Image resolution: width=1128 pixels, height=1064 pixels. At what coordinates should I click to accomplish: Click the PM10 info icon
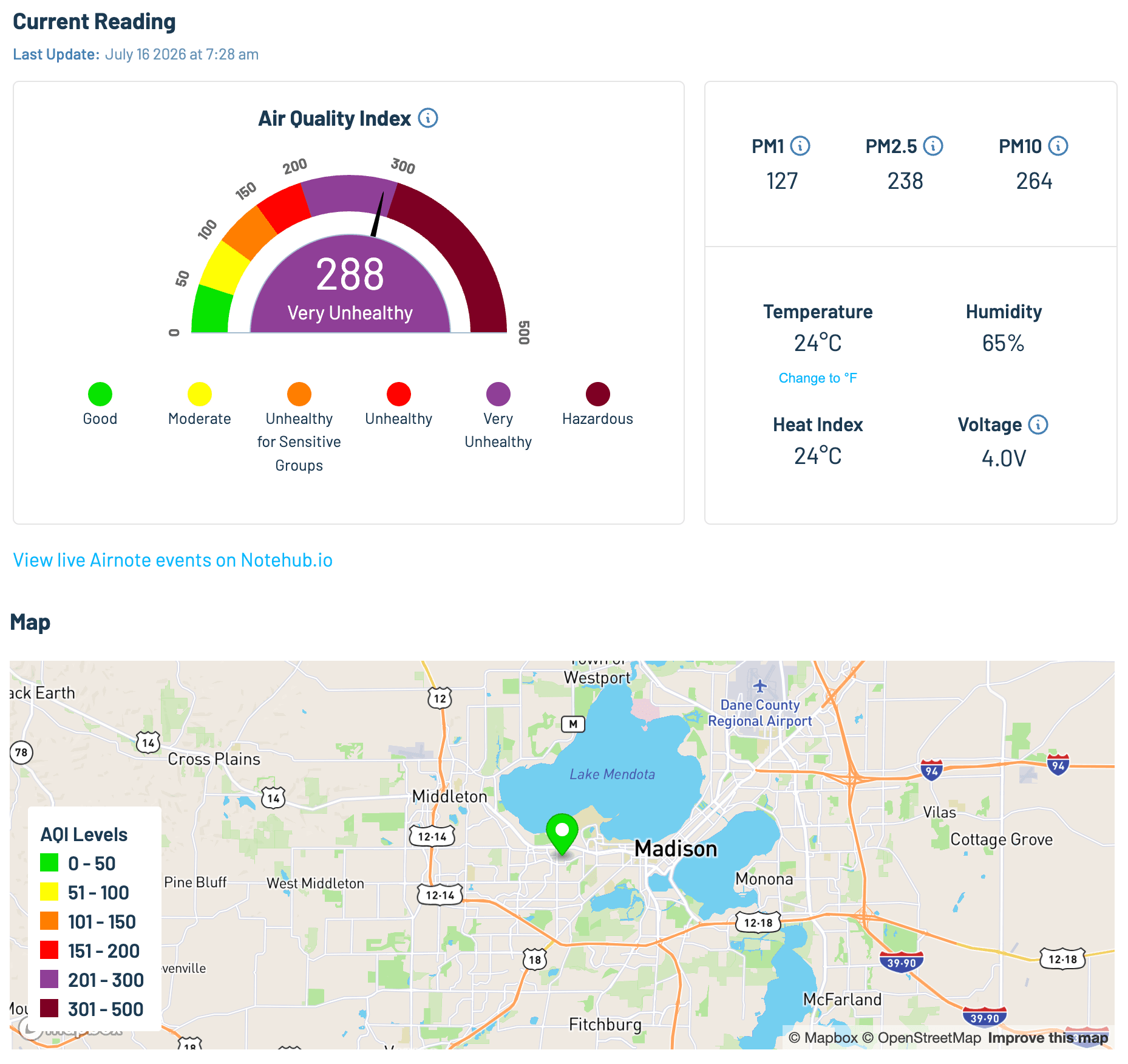(x=1058, y=146)
